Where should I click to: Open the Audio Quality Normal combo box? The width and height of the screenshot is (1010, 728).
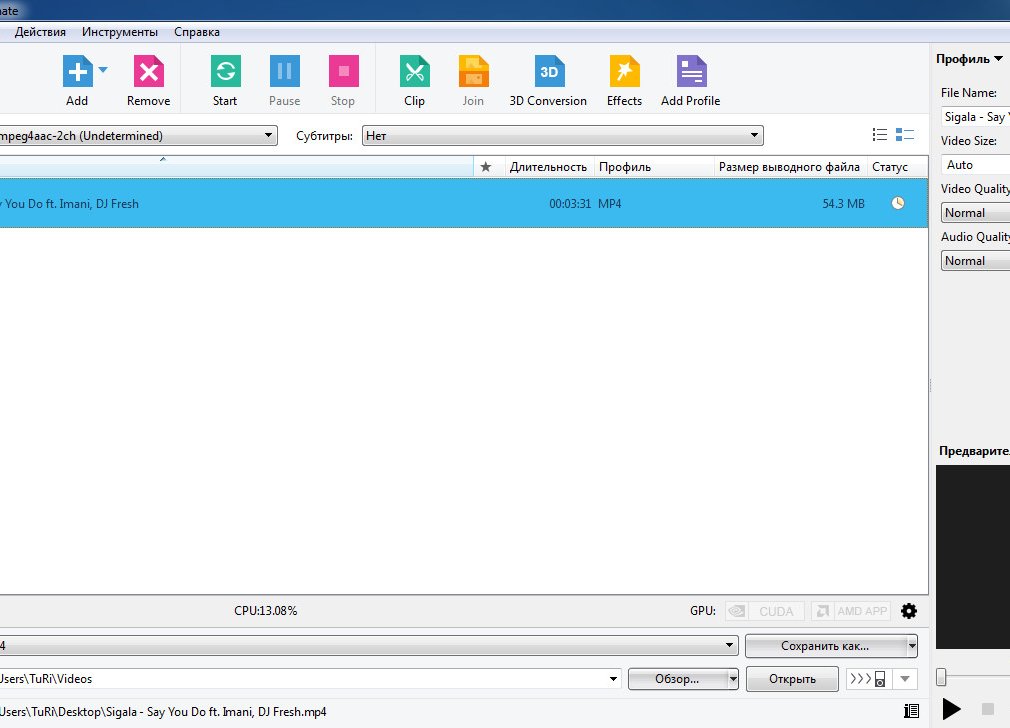[975, 261]
